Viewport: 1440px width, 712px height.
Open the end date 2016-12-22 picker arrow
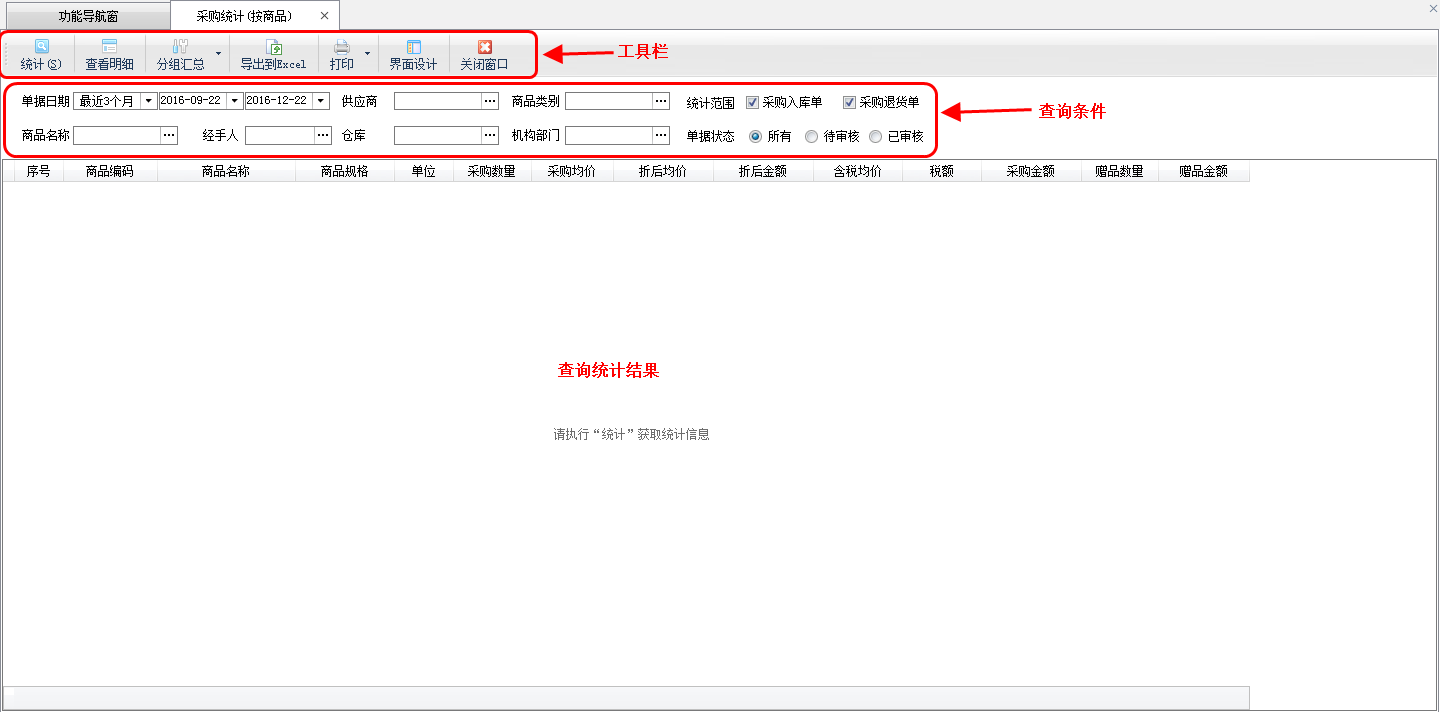[321, 101]
